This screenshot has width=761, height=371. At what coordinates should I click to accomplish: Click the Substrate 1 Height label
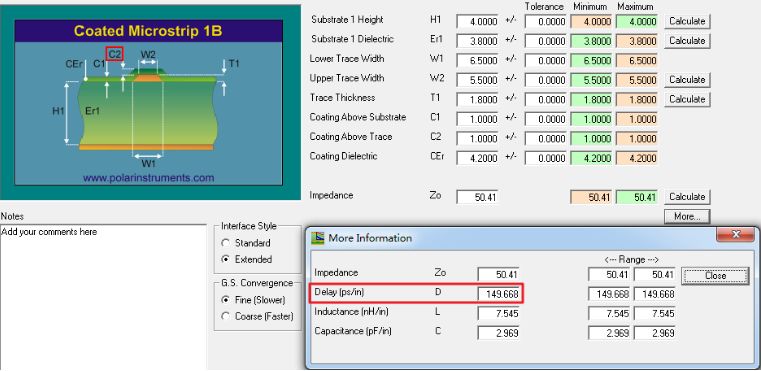[347, 20]
